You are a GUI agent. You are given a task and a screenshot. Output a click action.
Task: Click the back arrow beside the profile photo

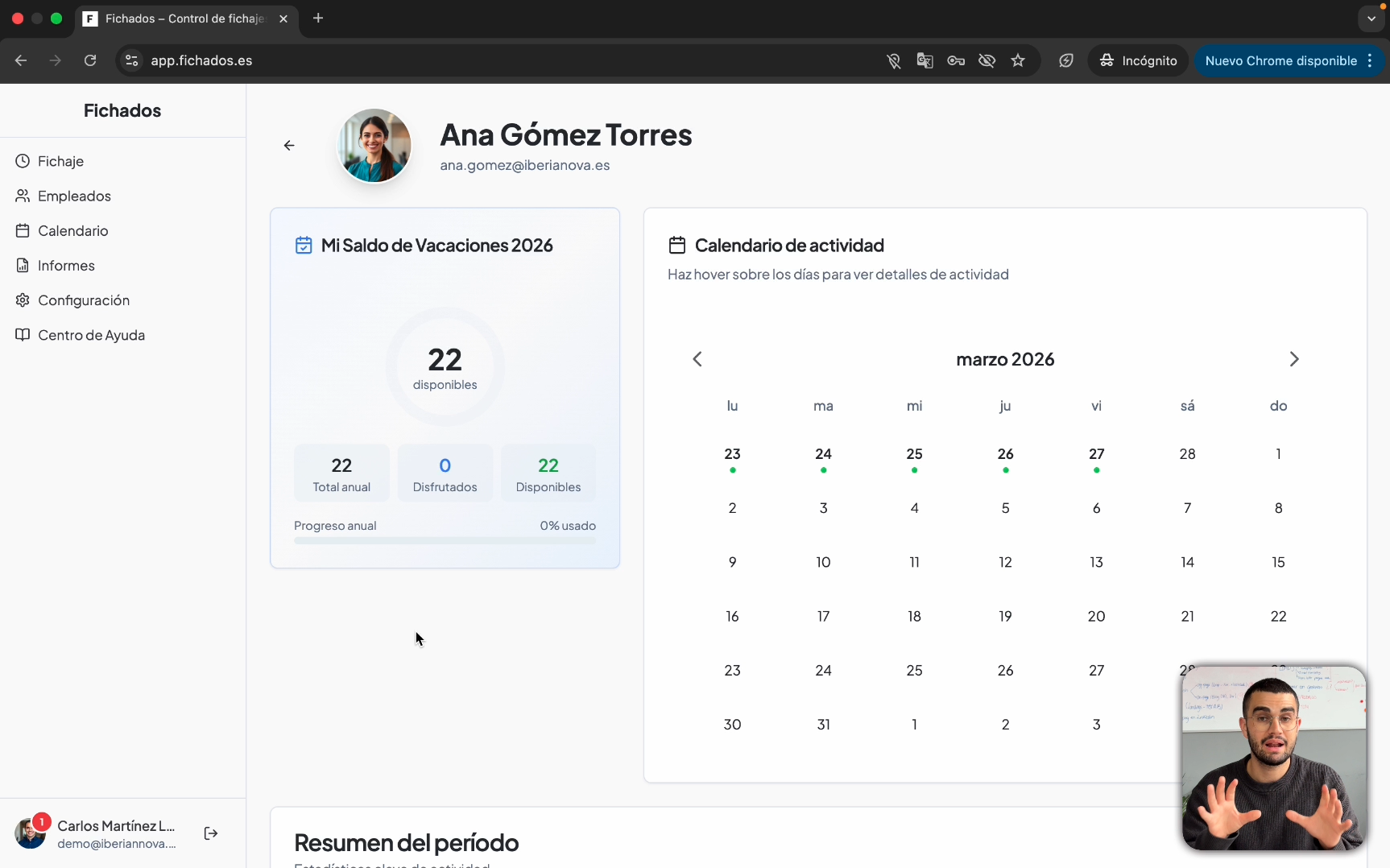click(289, 146)
